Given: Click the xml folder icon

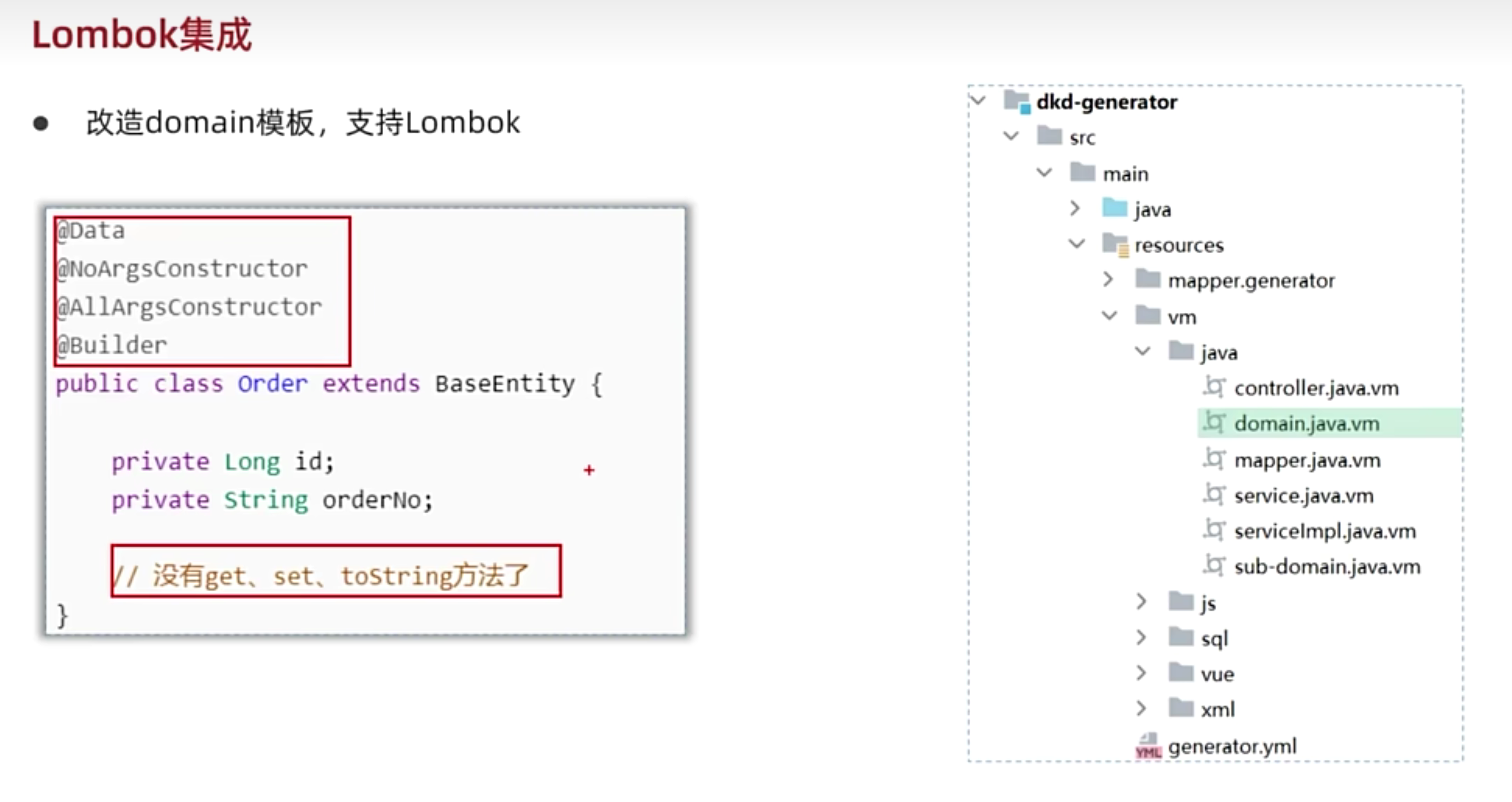Looking at the screenshot, I should [x=1181, y=708].
